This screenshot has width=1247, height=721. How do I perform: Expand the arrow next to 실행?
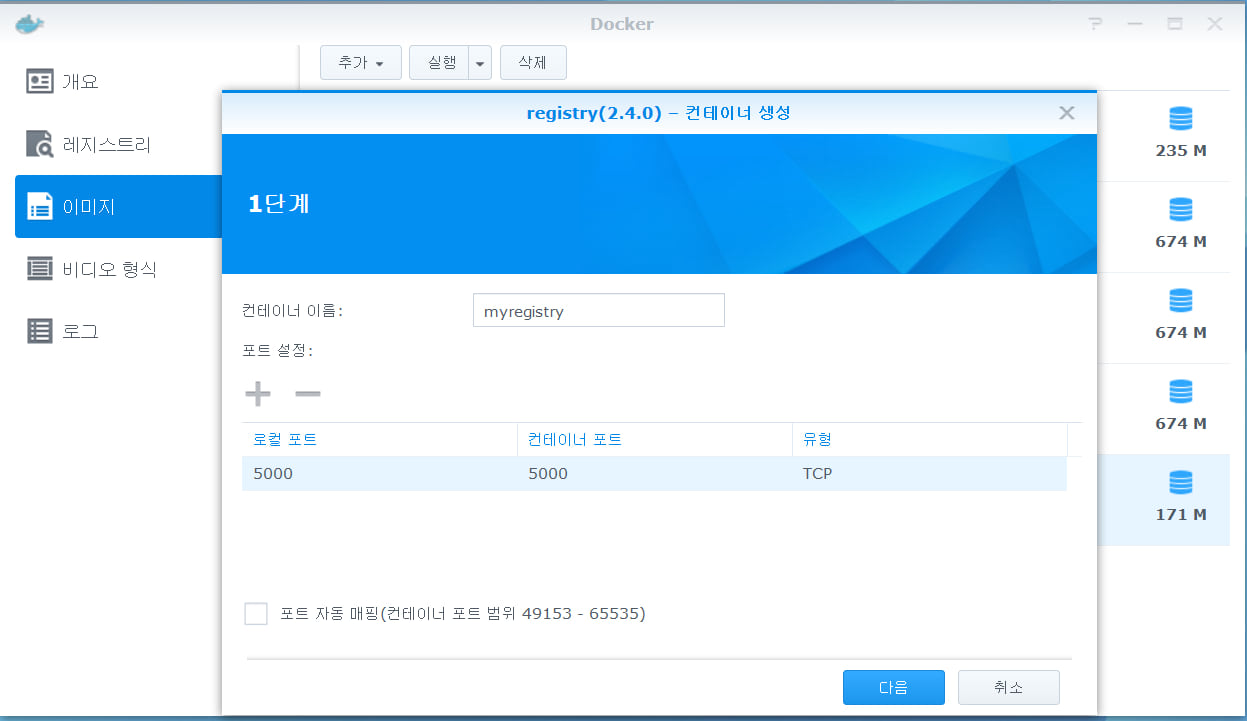(x=481, y=63)
